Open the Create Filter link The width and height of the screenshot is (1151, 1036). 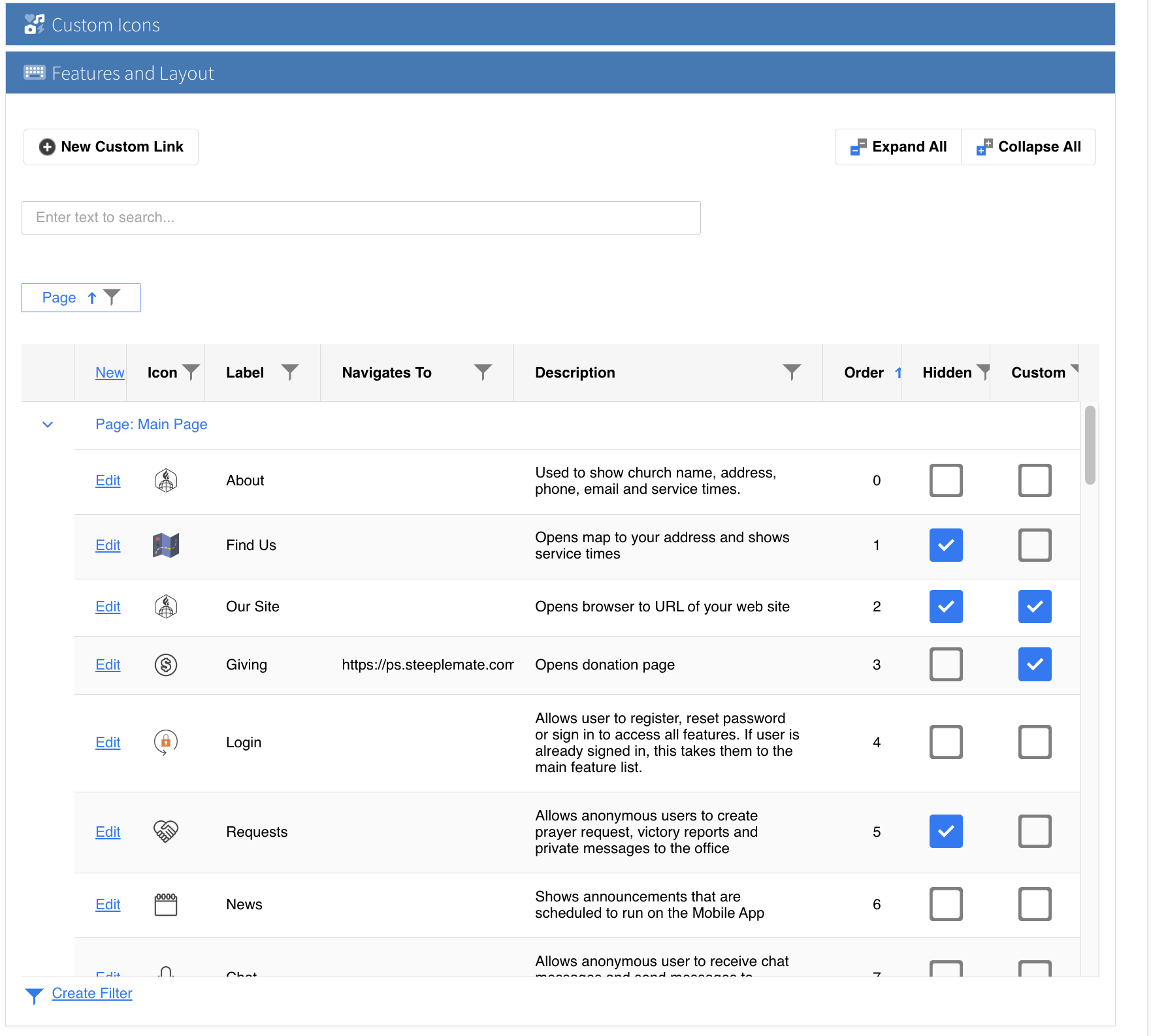92,993
